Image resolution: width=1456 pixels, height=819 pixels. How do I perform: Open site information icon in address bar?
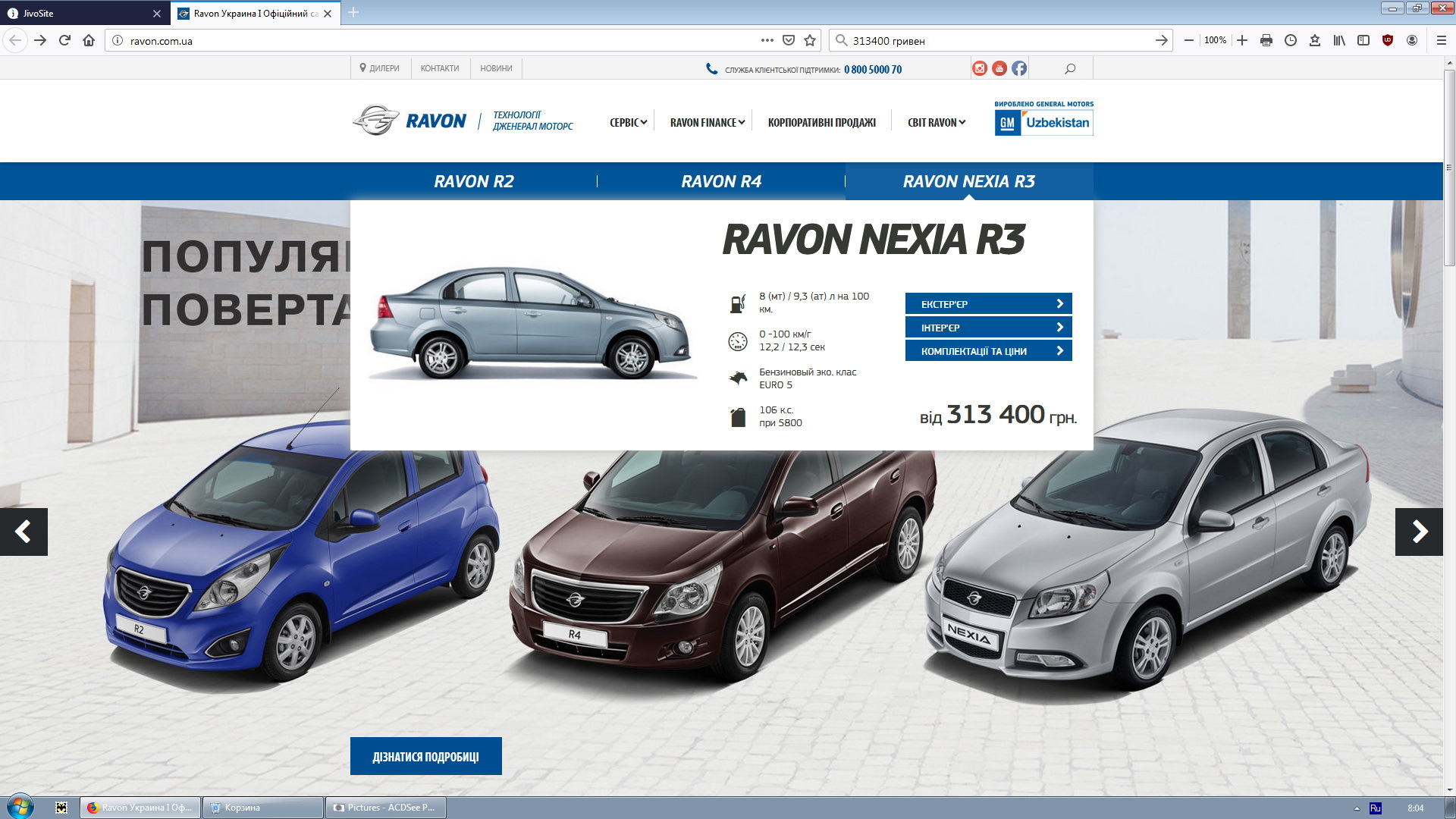118,40
